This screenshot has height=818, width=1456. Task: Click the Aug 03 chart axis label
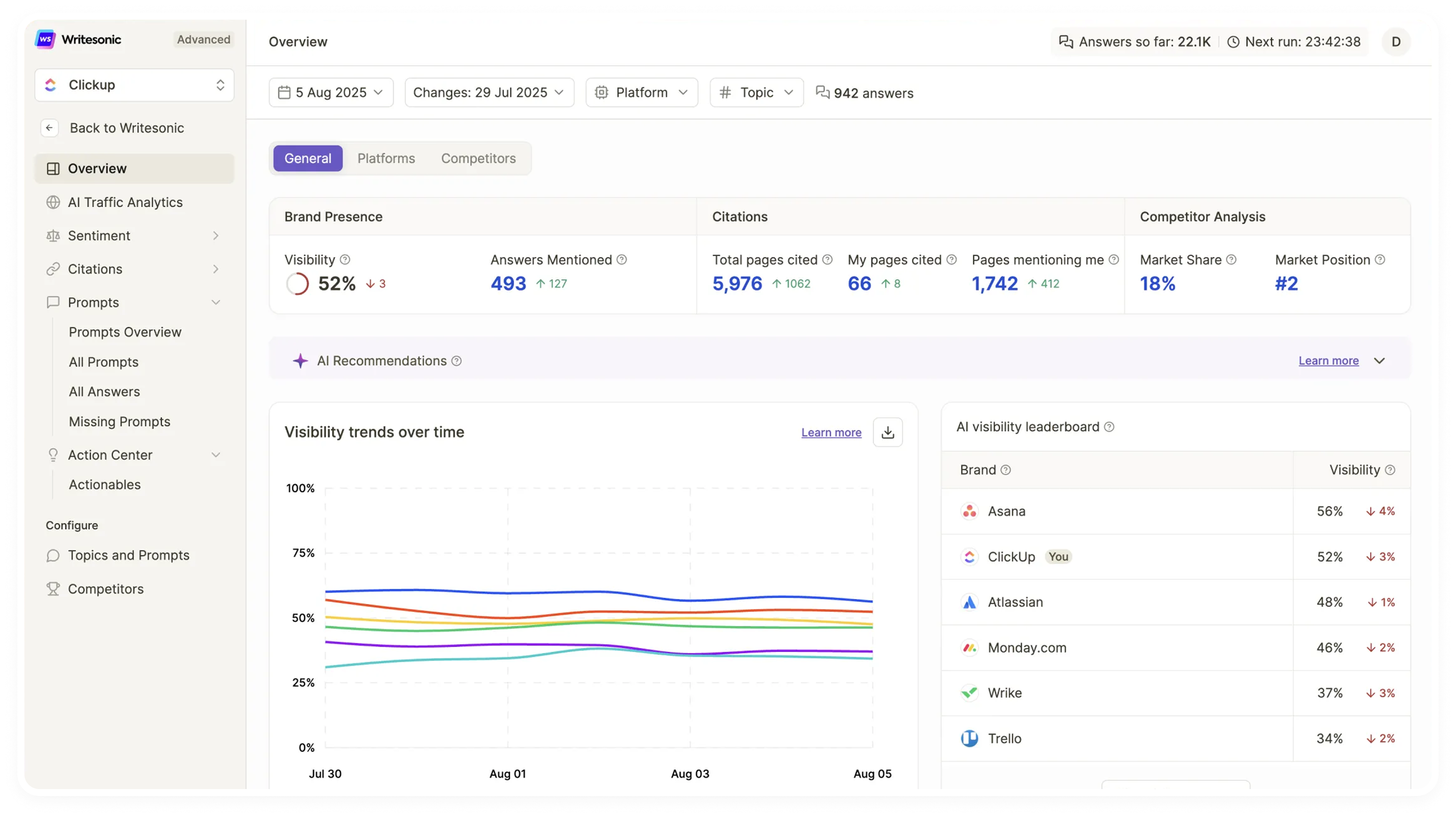click(x=689, y=774)
